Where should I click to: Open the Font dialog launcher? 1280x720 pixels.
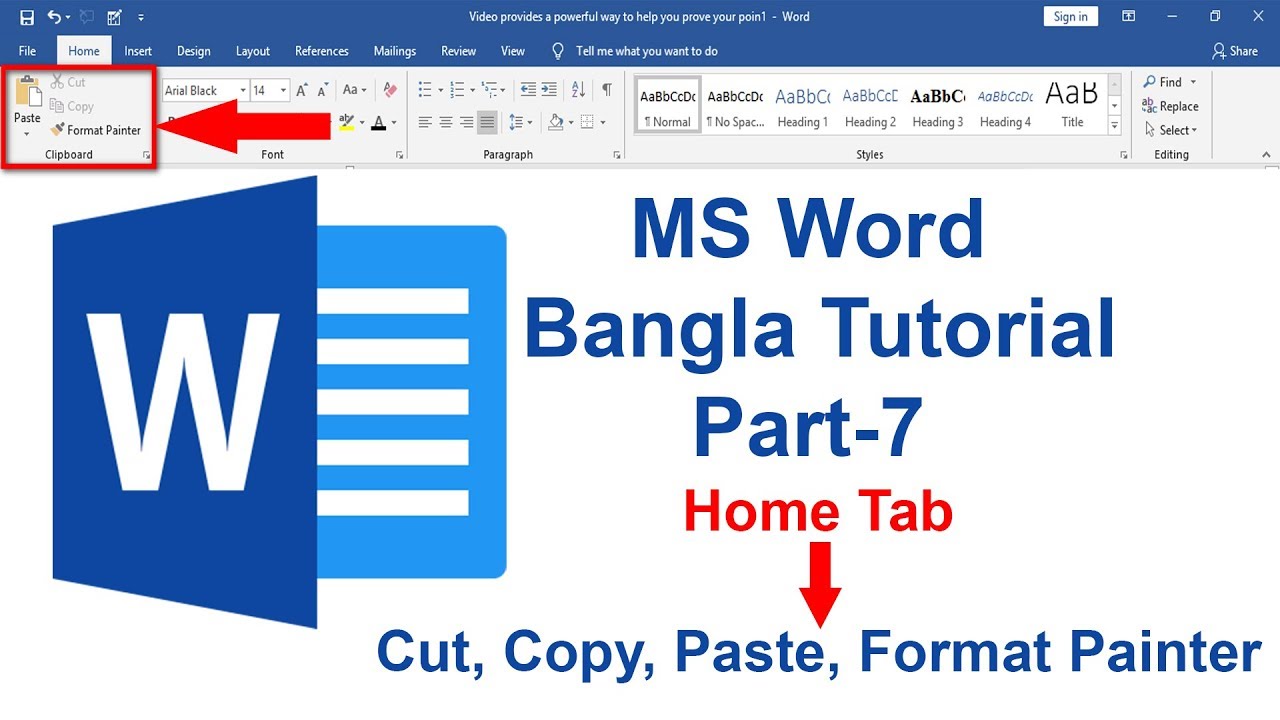coord(399,155)
